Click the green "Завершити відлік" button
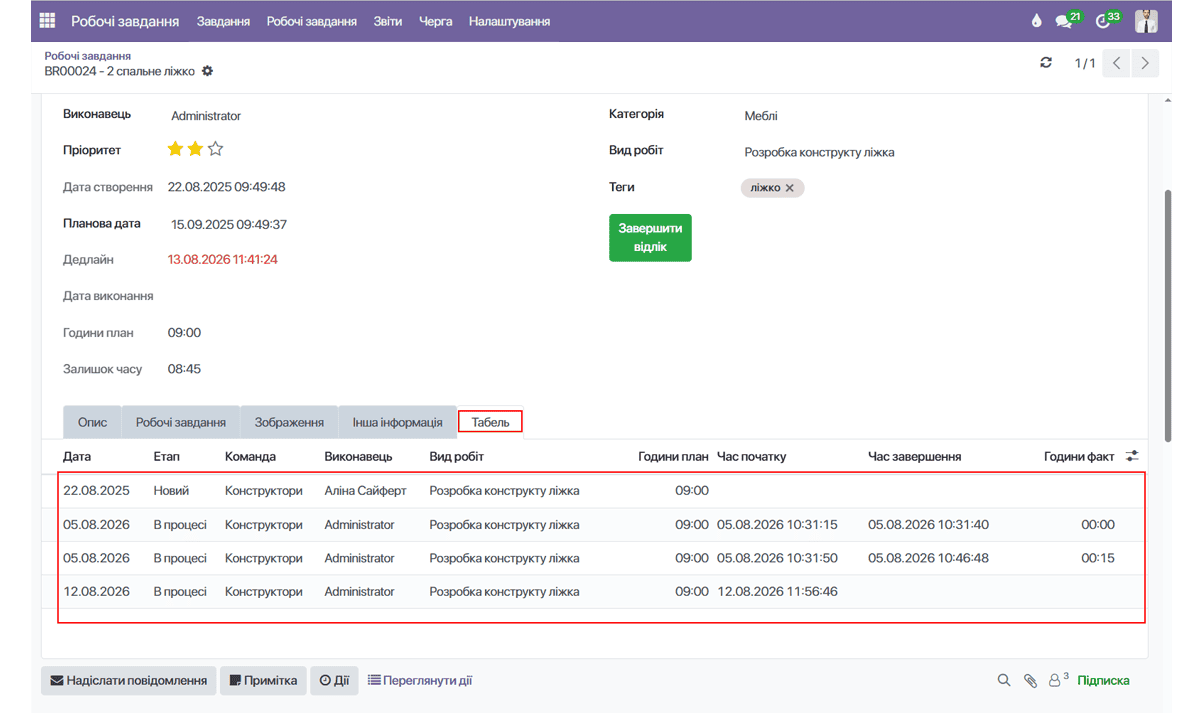 pyautogui.click(x=650, y=238)
